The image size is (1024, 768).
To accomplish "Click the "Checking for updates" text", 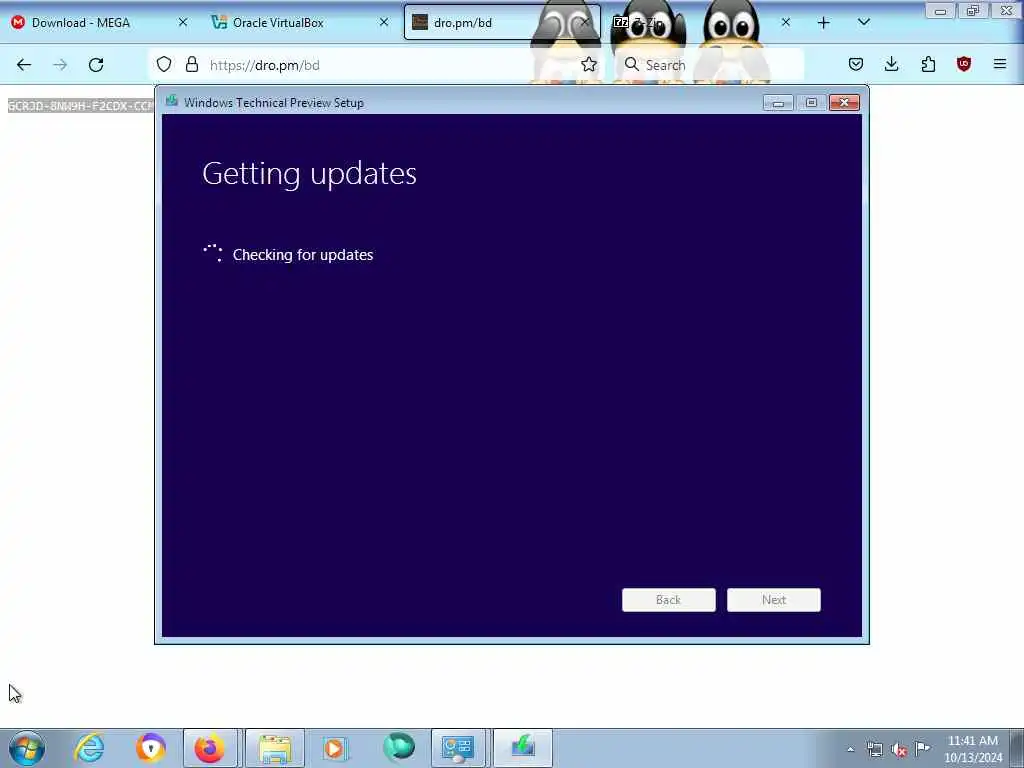I will coord(303,255).
